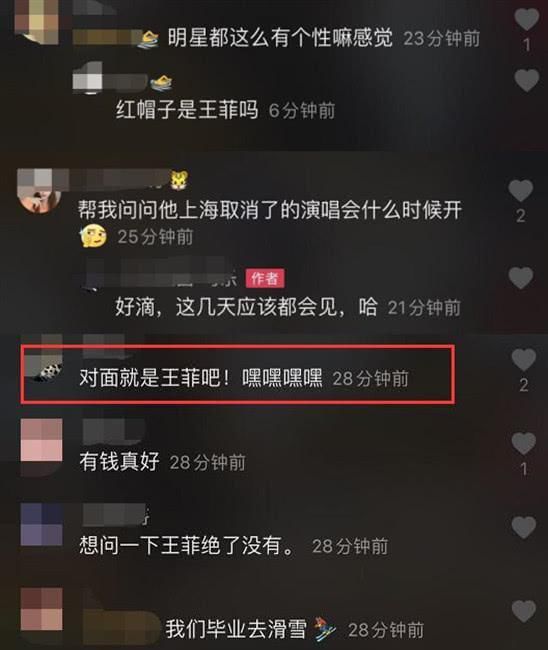Reply to comment 对面就是王菲吧！嘿嘿嘿嘿
The height and width of the screenshot is (650, 548).
(x=200, y=377)
